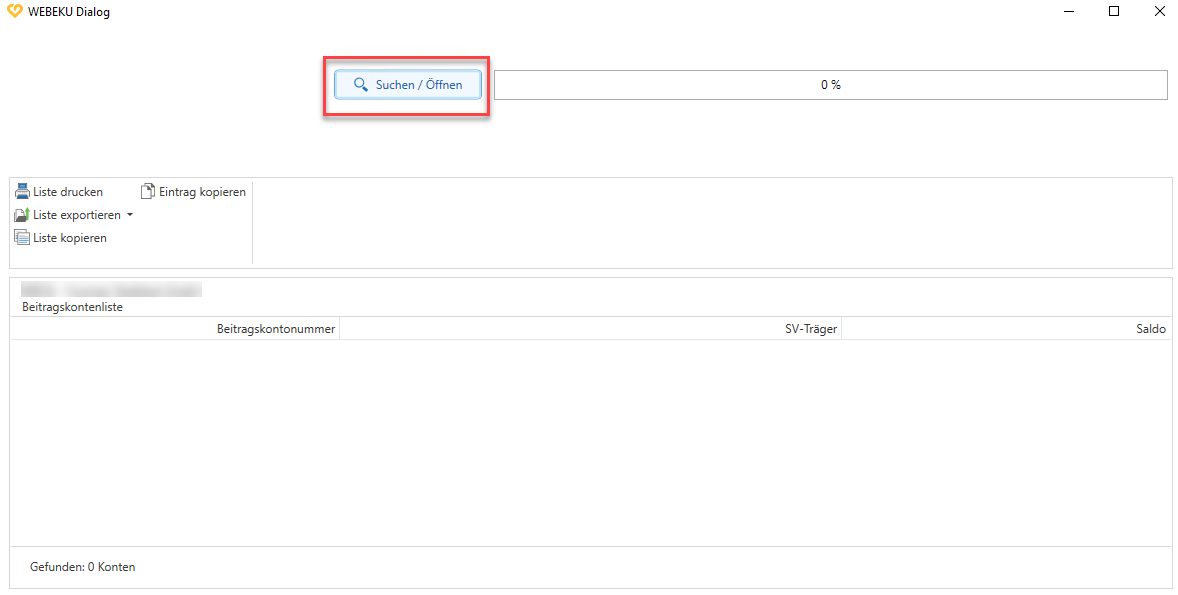Maximize the WEBEKU Dialog window
Screen dimensions: 1178x595
1114,12
